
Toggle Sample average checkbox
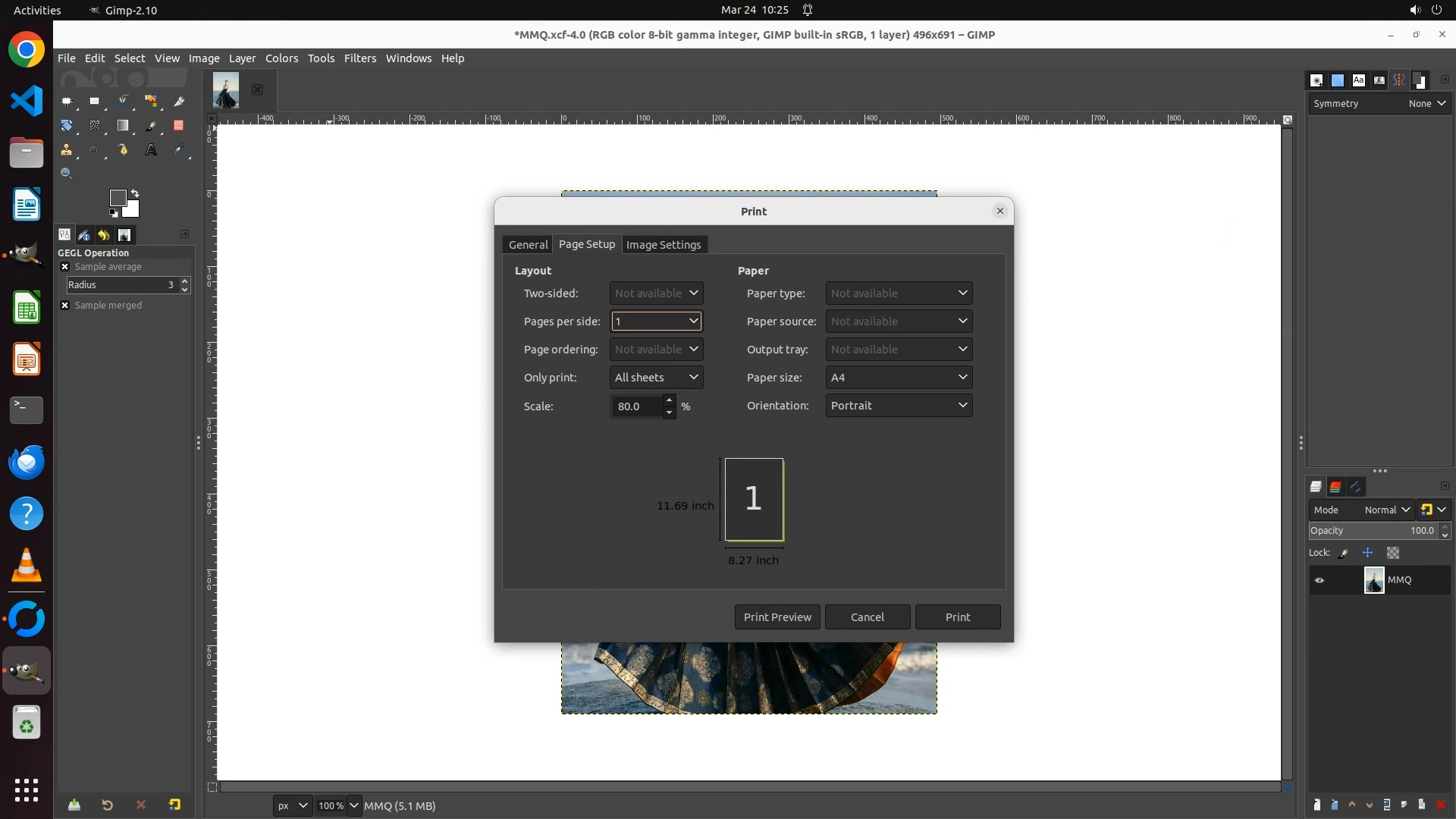[x=65, y=267]
